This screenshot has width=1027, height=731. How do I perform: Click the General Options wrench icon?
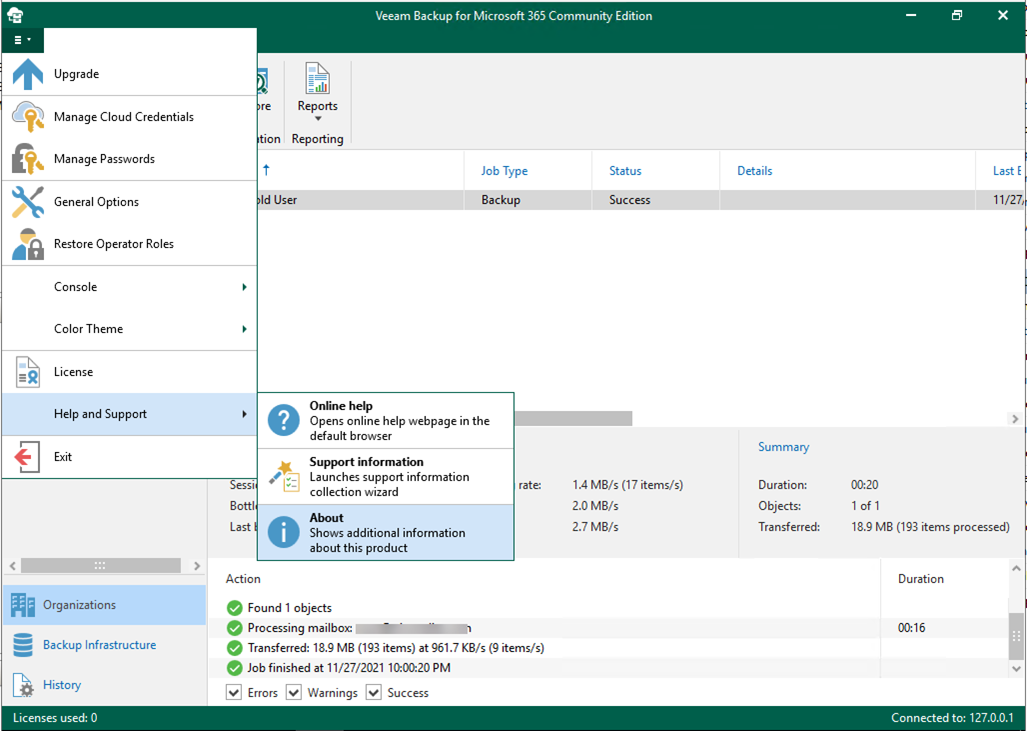click(x=28, y=202)
